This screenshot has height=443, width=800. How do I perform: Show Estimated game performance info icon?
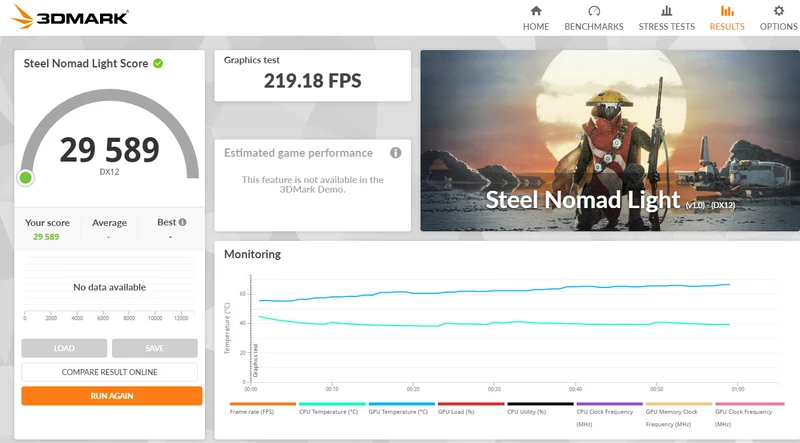coord(395,153)
